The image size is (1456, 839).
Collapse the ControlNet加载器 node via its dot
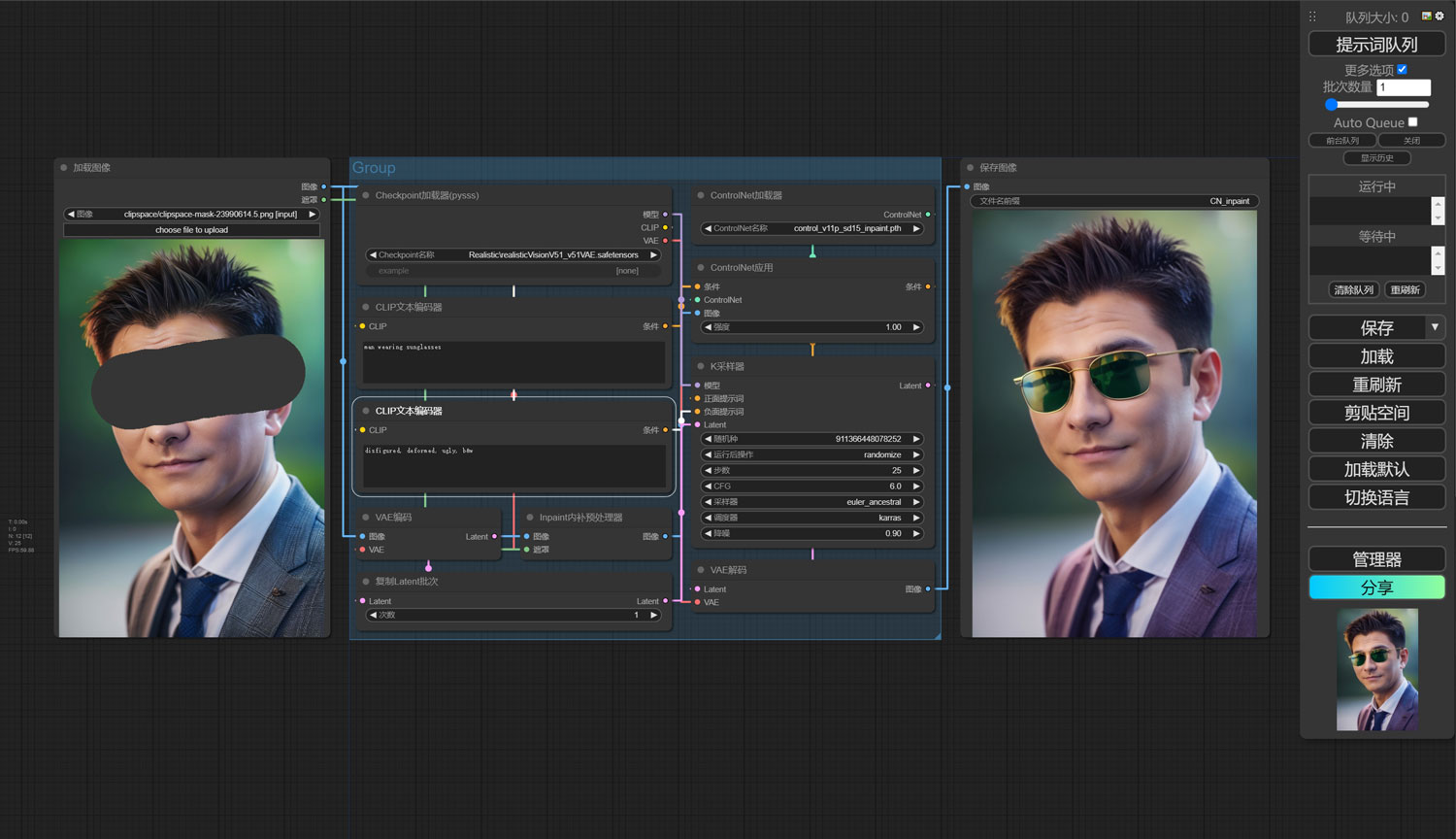[x=701, y=195]
